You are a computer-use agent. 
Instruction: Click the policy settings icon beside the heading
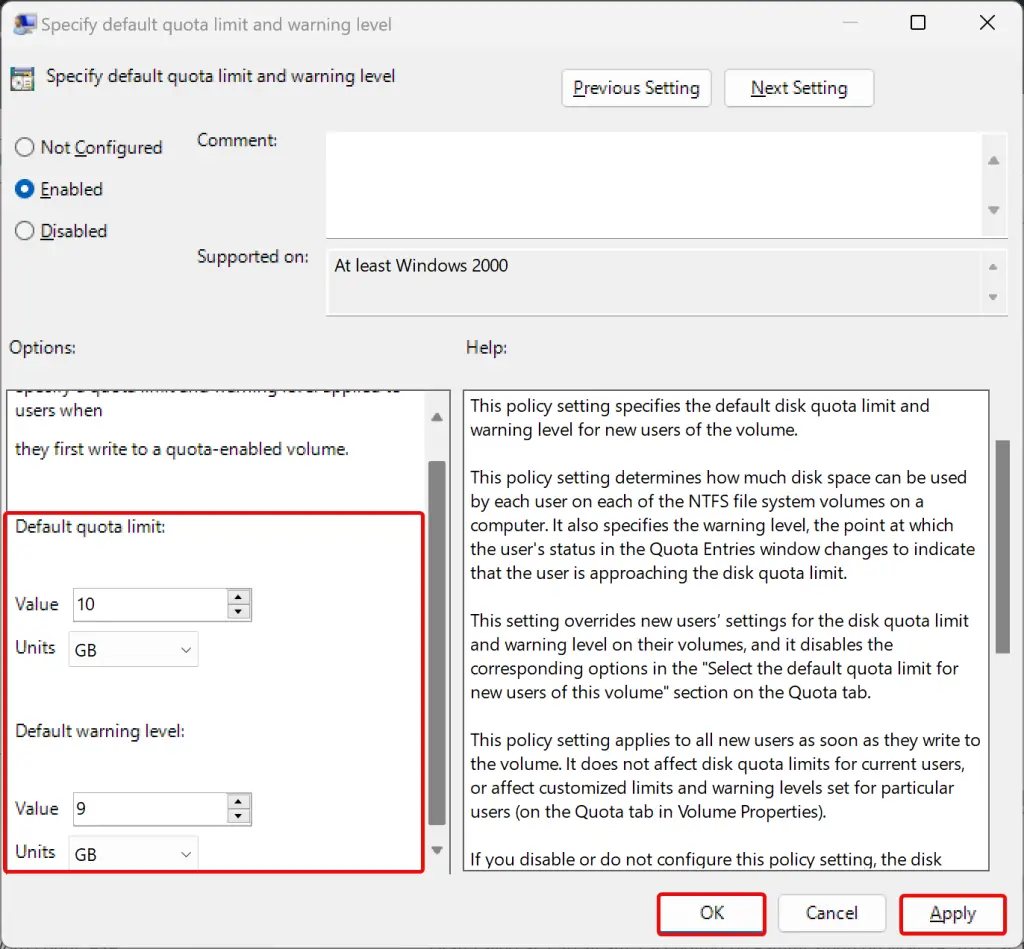coord(22,76)
